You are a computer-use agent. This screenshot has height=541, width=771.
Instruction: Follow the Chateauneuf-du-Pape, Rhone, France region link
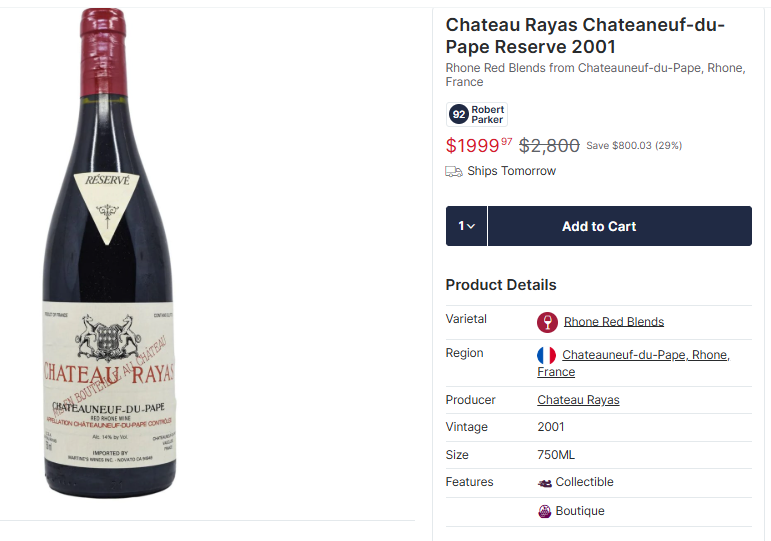pos(645,355)
